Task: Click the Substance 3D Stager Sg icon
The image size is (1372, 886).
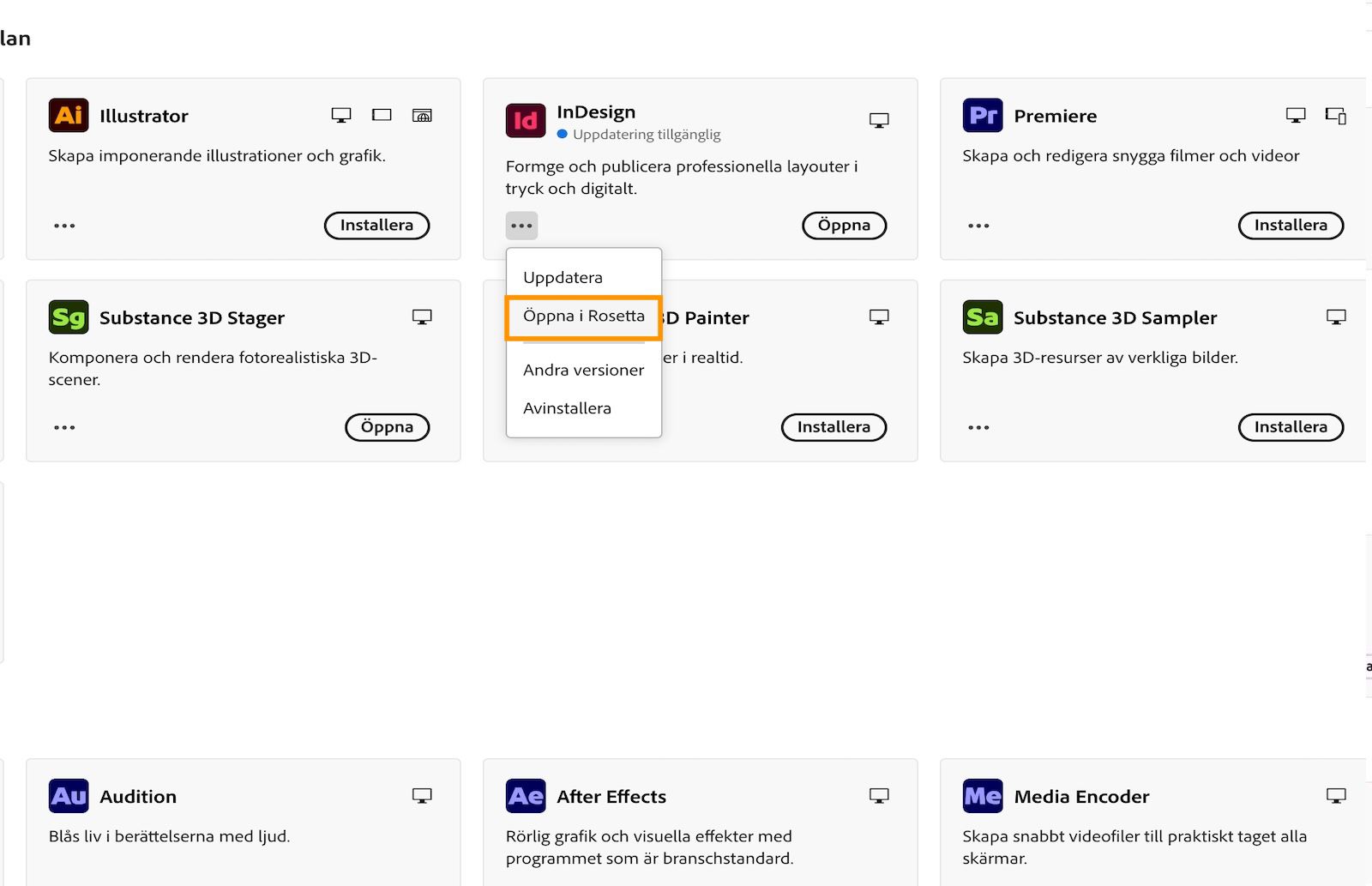Action: (x=69, y=317)
